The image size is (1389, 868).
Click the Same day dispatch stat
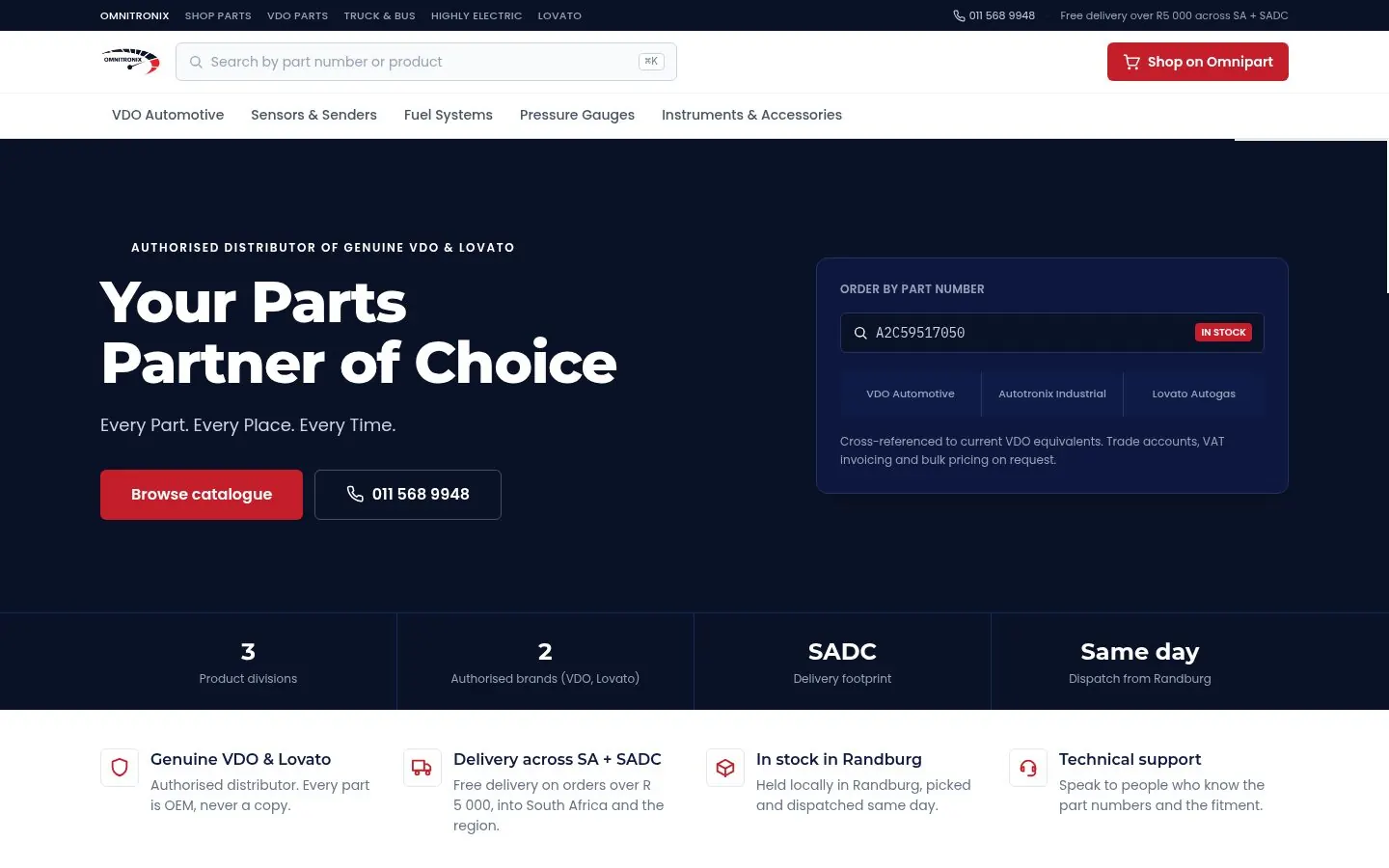click(x=1140, y=662)
